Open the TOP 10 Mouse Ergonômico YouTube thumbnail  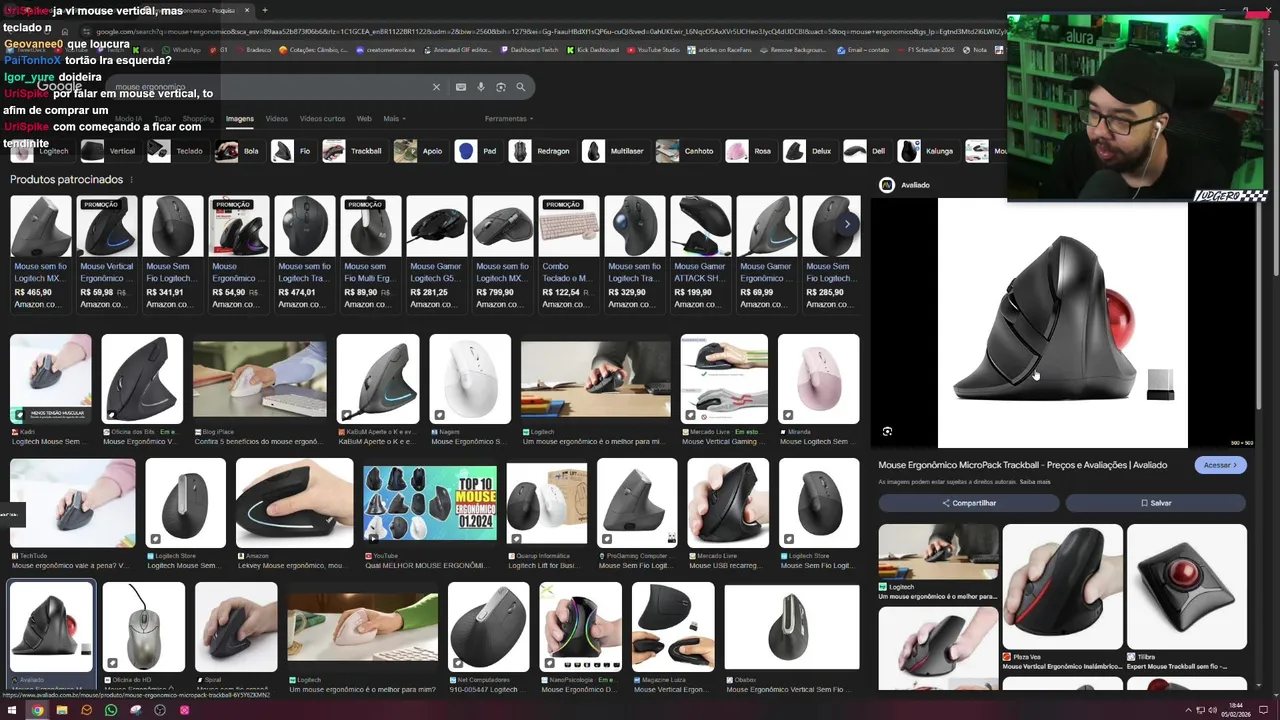(430, 503)
